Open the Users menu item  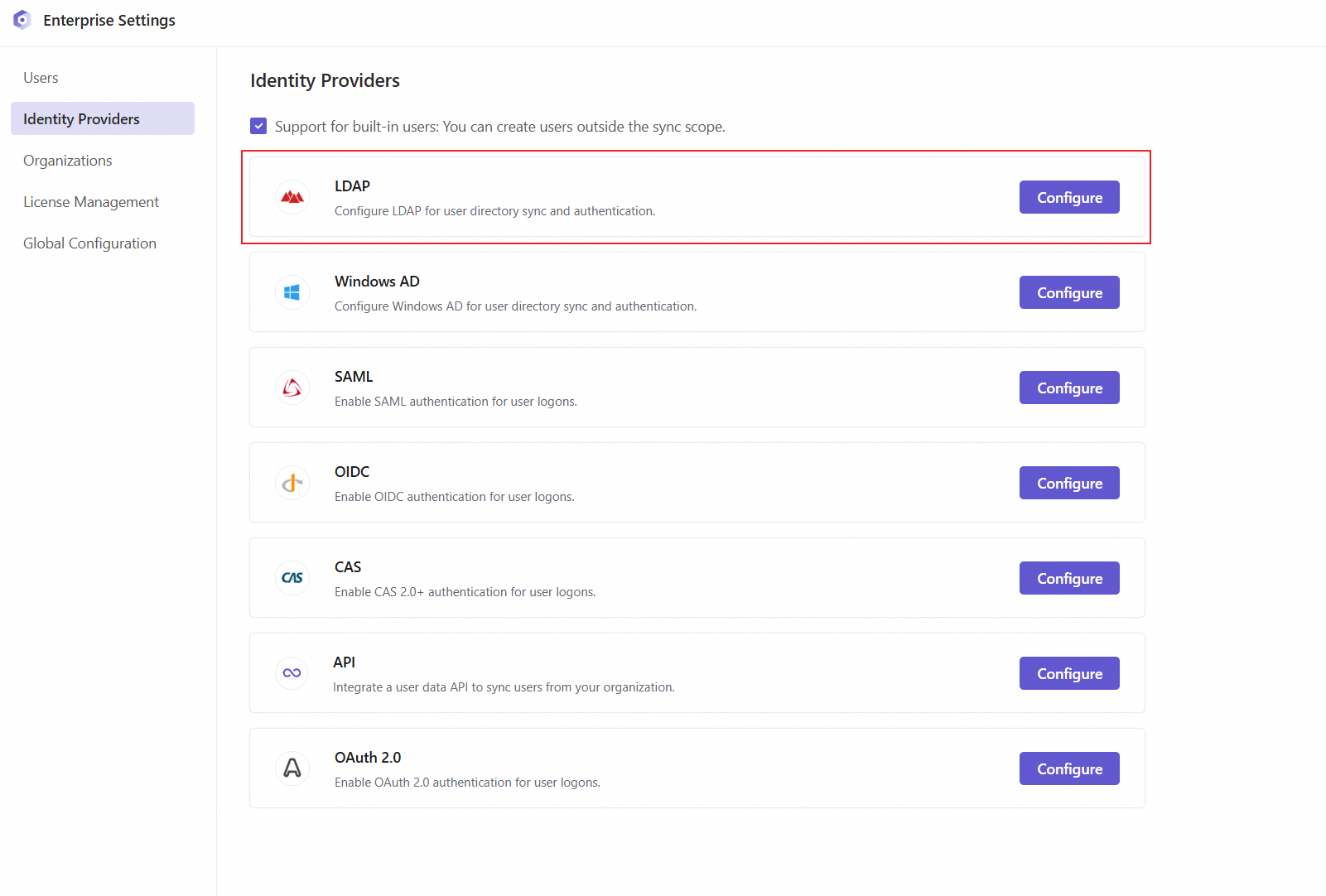(41, 78)
